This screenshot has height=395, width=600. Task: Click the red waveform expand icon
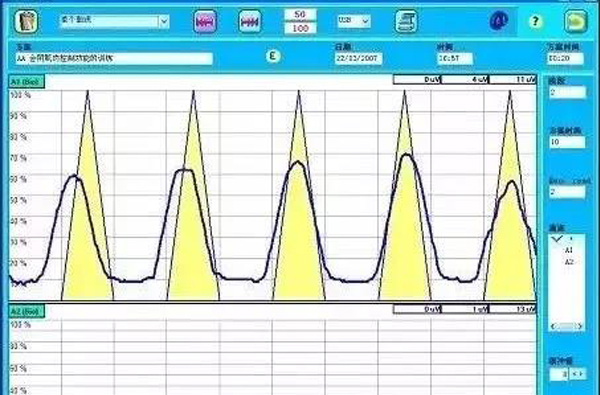[250, 21]
